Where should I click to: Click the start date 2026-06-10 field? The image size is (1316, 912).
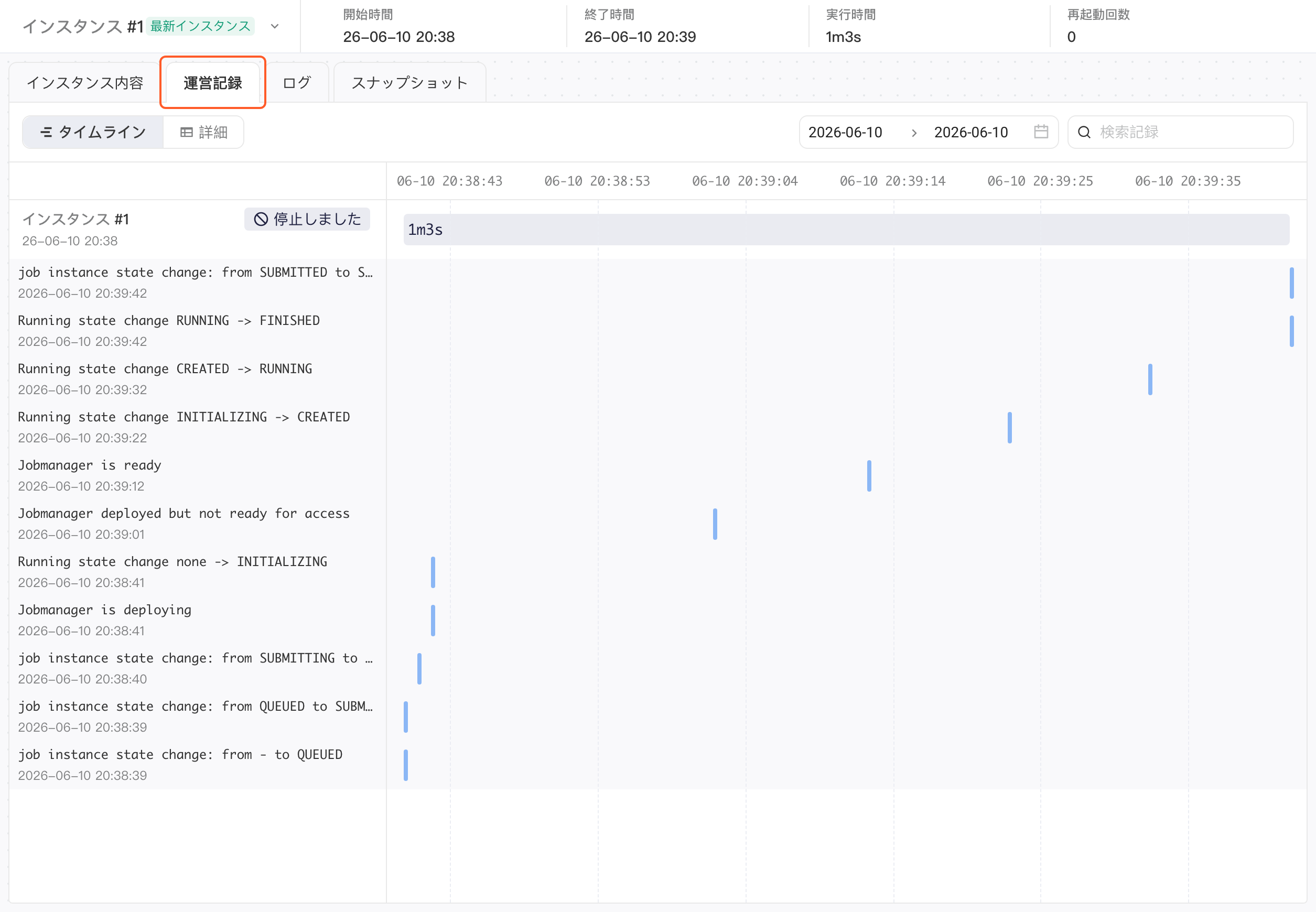(846, 133)
